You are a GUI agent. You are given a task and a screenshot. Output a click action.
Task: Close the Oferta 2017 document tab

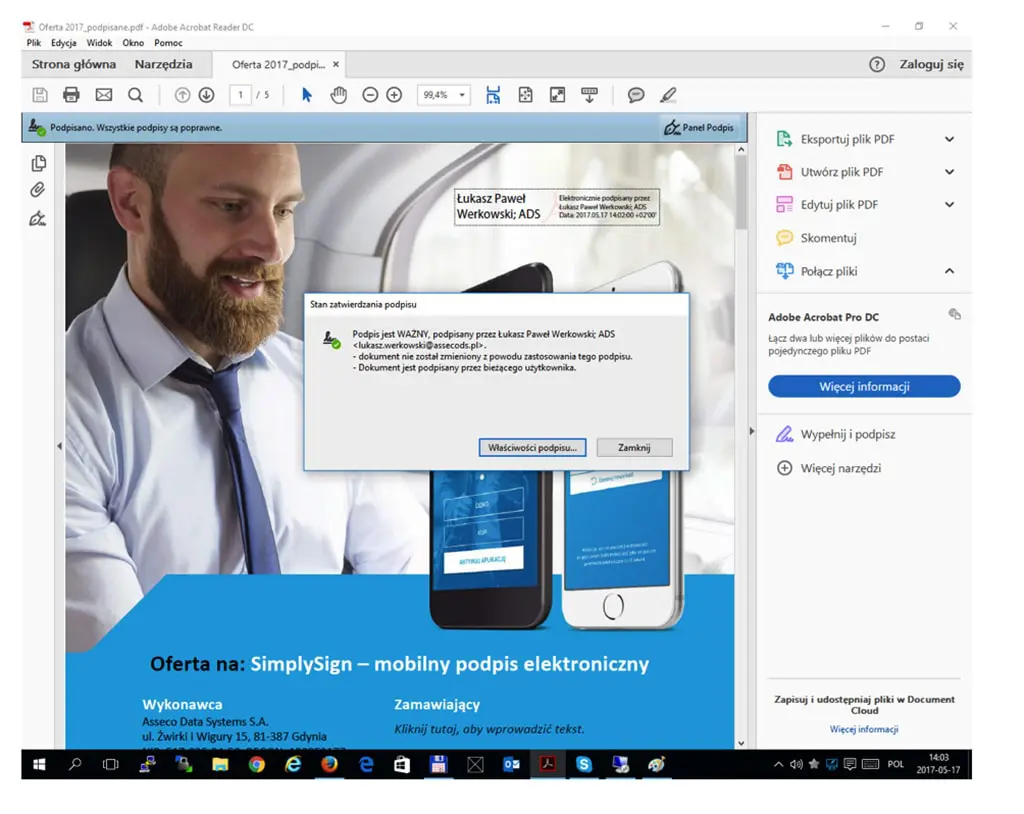pos(336,64)
